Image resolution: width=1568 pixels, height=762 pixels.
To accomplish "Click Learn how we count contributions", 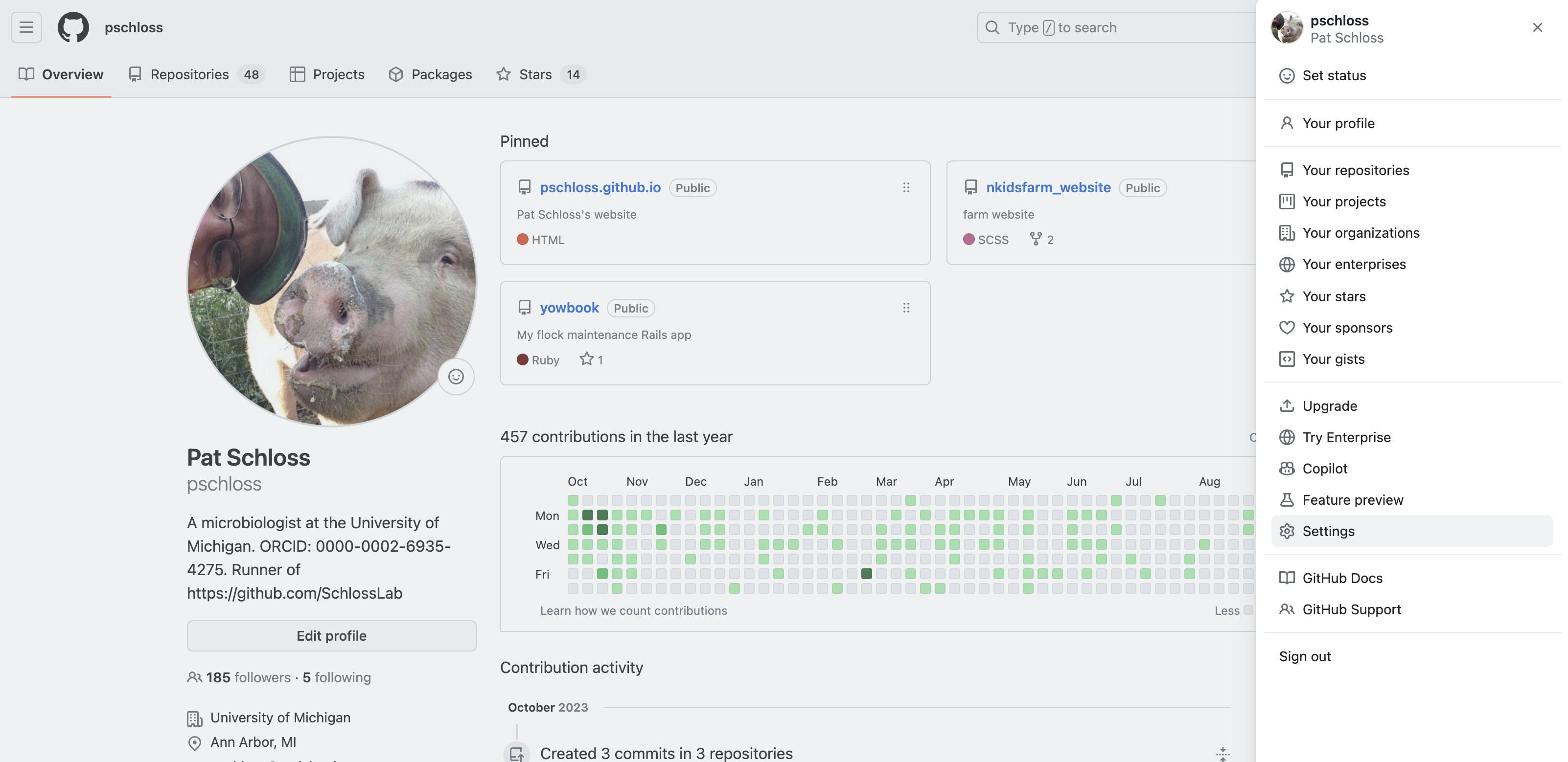I will coord(633,610).
